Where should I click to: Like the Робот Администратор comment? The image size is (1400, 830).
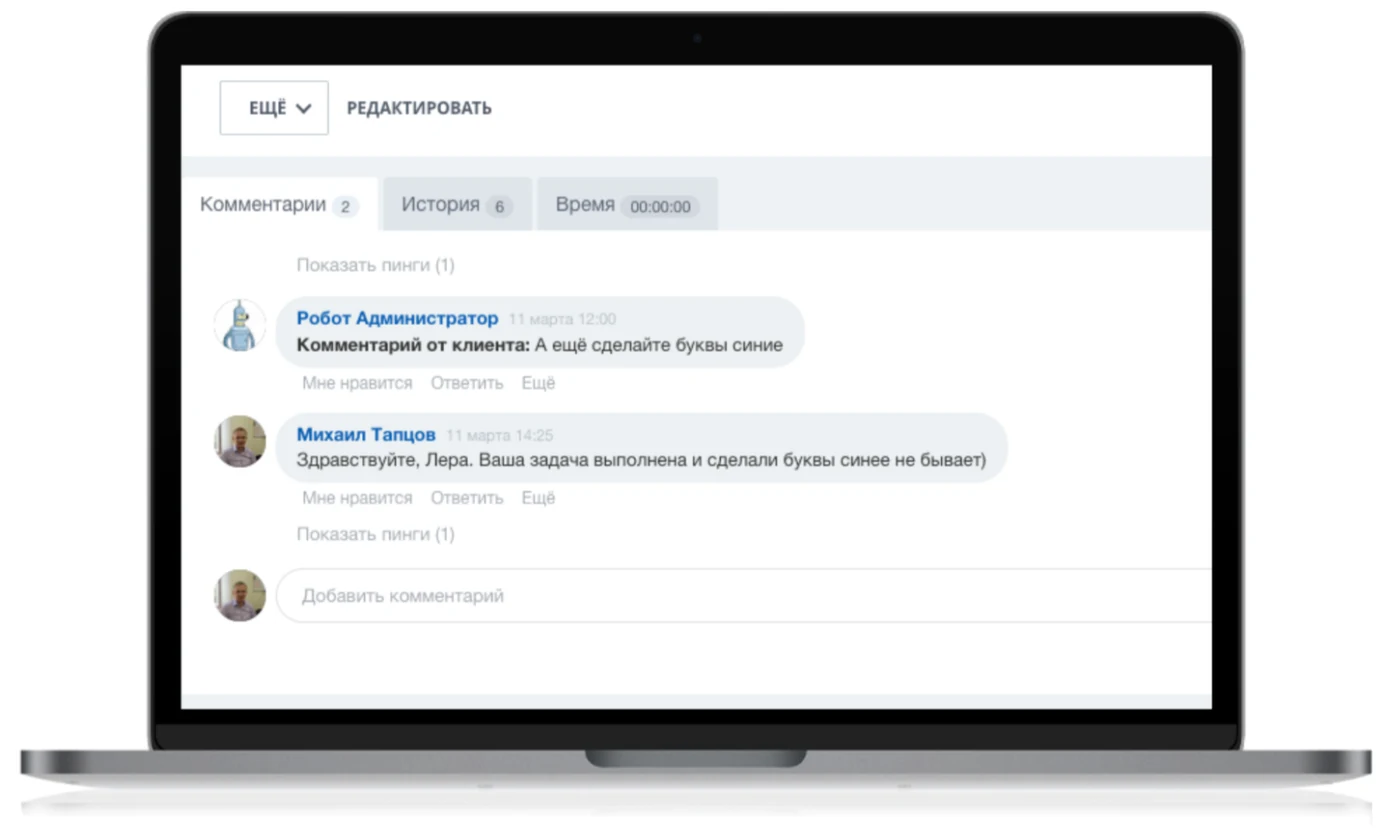(x=357, y=383)
